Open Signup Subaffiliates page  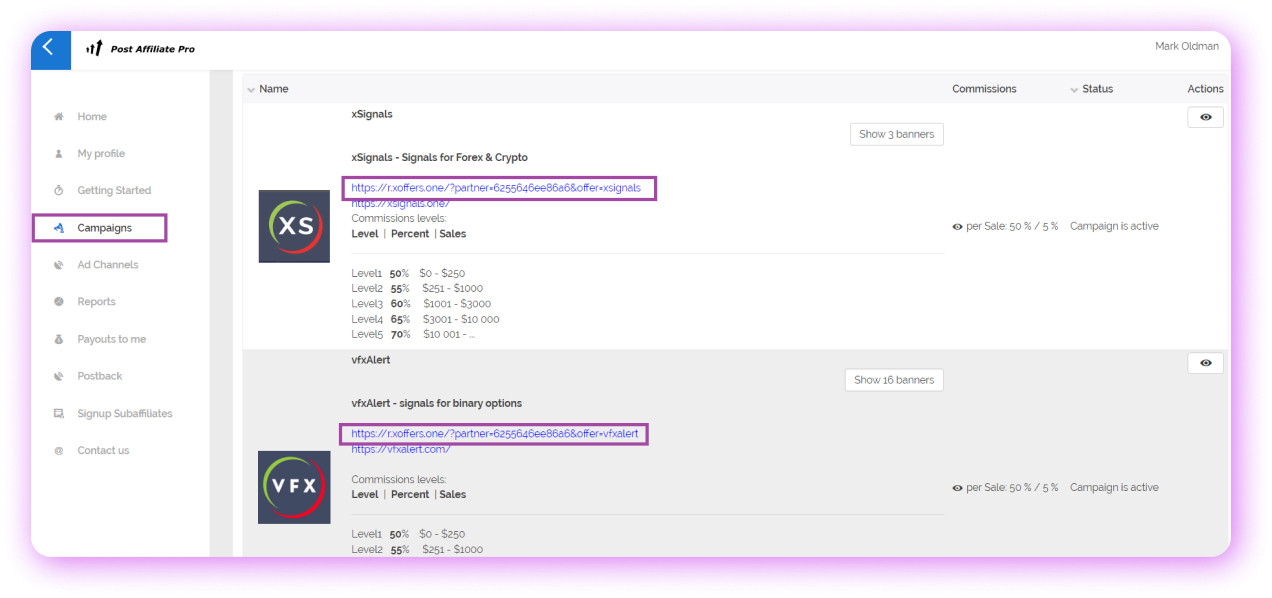click(x=125, y=413)
